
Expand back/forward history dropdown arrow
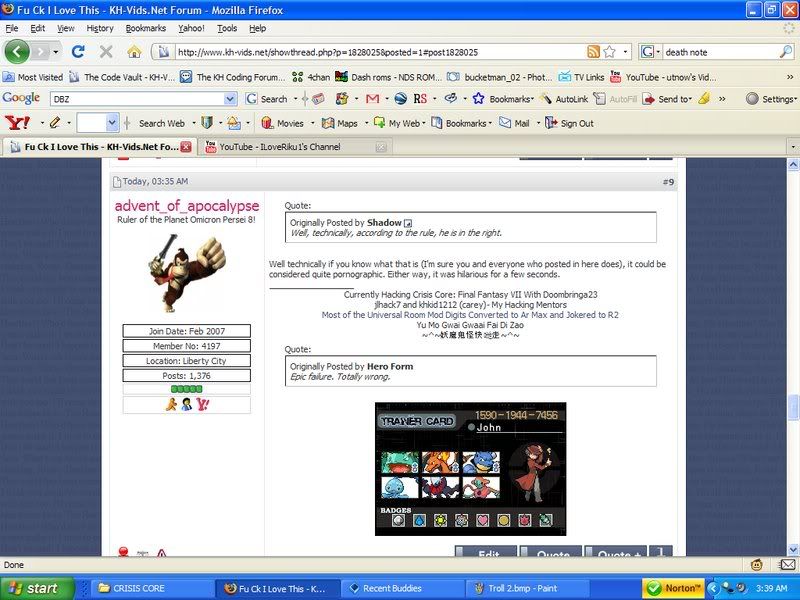[x=56, y=52]
